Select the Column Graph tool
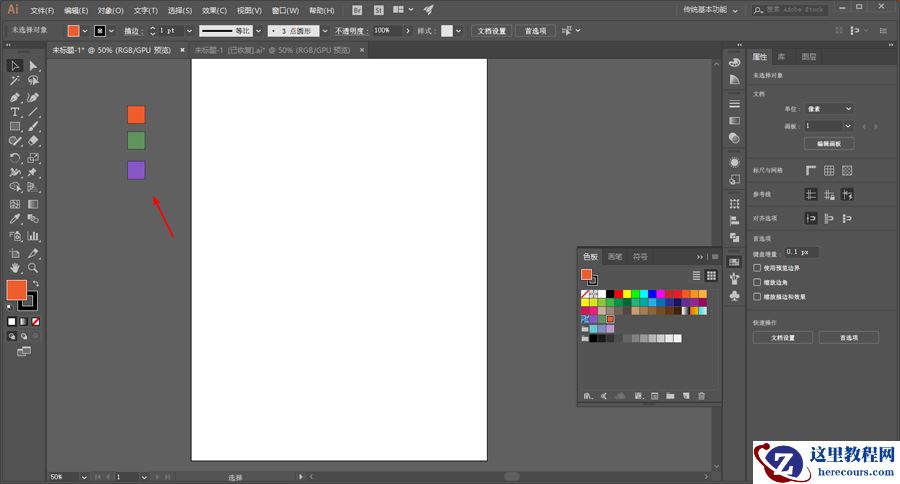The height and width of the screenshot is (484, 900). pos(33,236)
